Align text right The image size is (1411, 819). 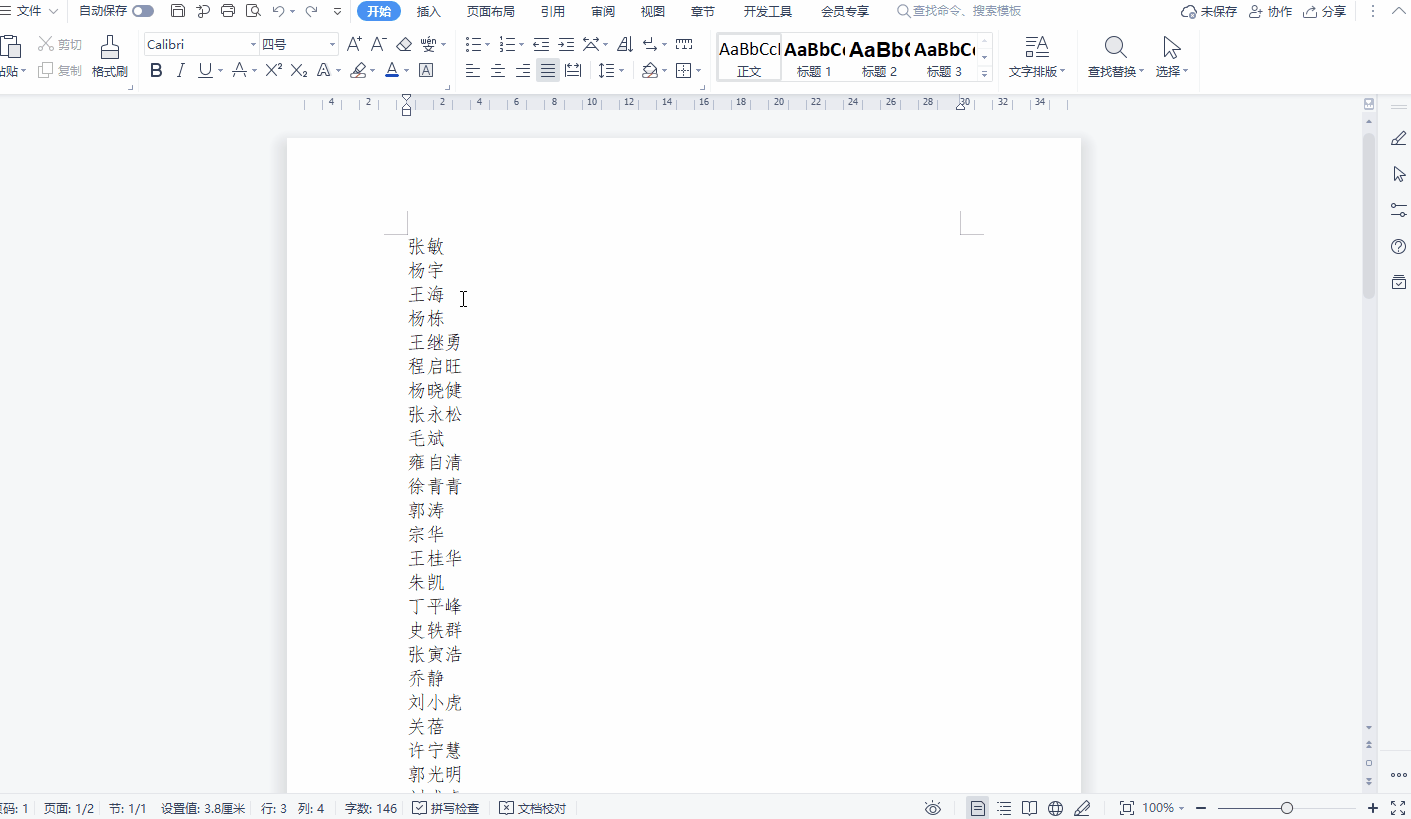(523, 70)
